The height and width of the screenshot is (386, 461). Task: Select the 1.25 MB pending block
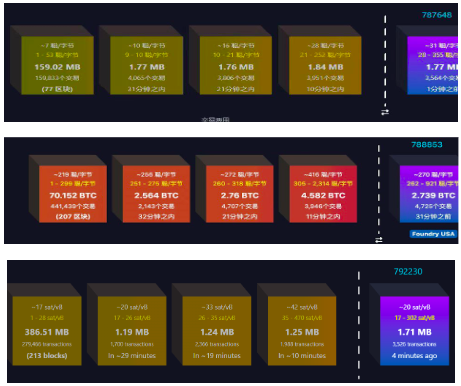(x=302, y=331)
